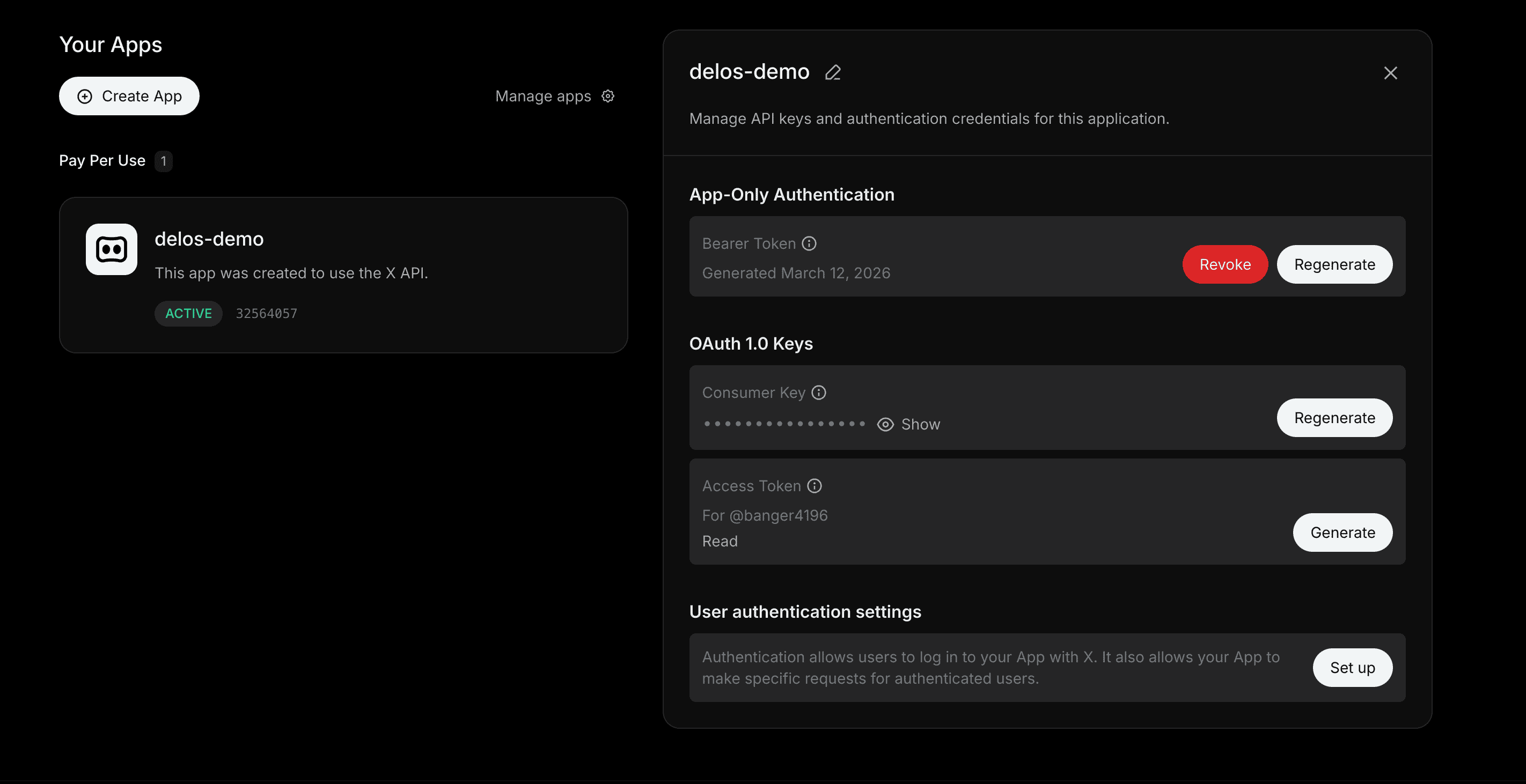
Task: Click the gear icon next to Manage apps
Action: [x=608, y=96]
